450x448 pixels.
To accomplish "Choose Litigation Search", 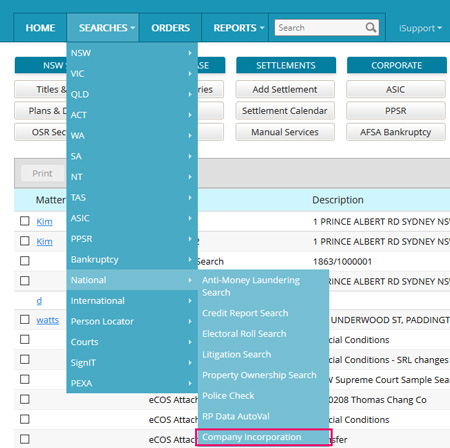I will 263,355.
